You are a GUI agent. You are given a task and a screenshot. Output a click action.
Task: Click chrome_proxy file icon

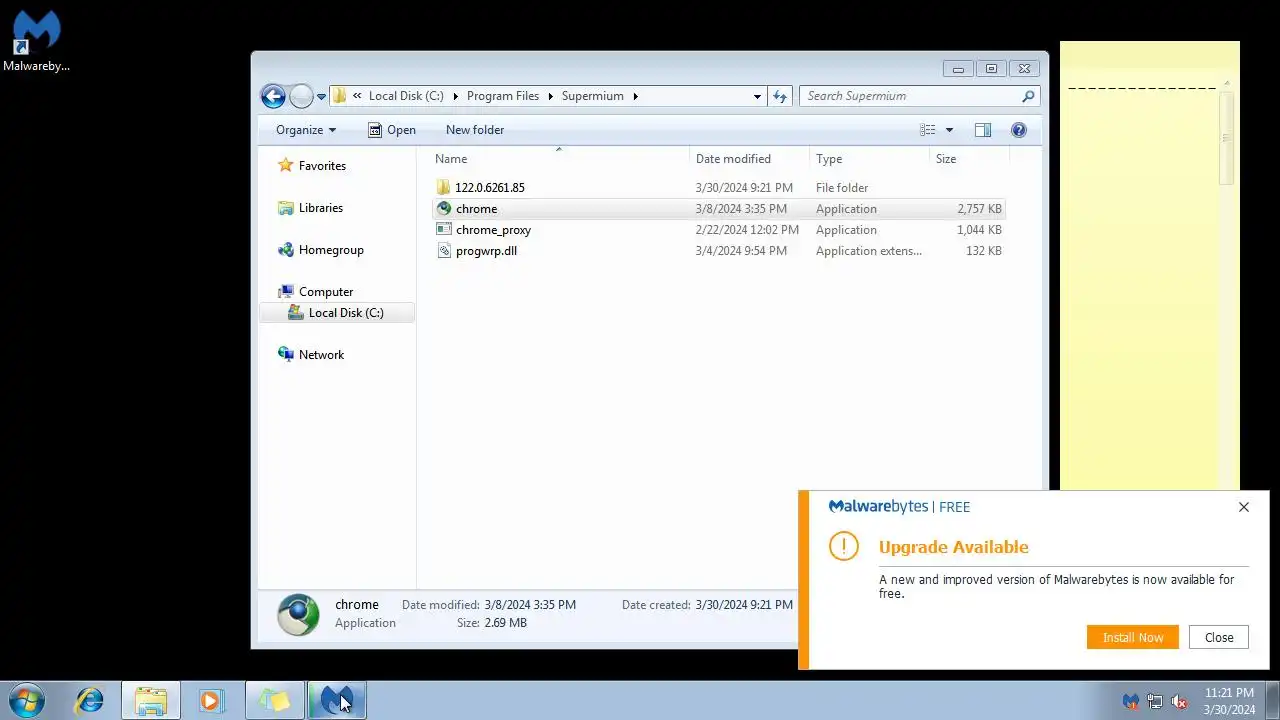click(444, 229)
